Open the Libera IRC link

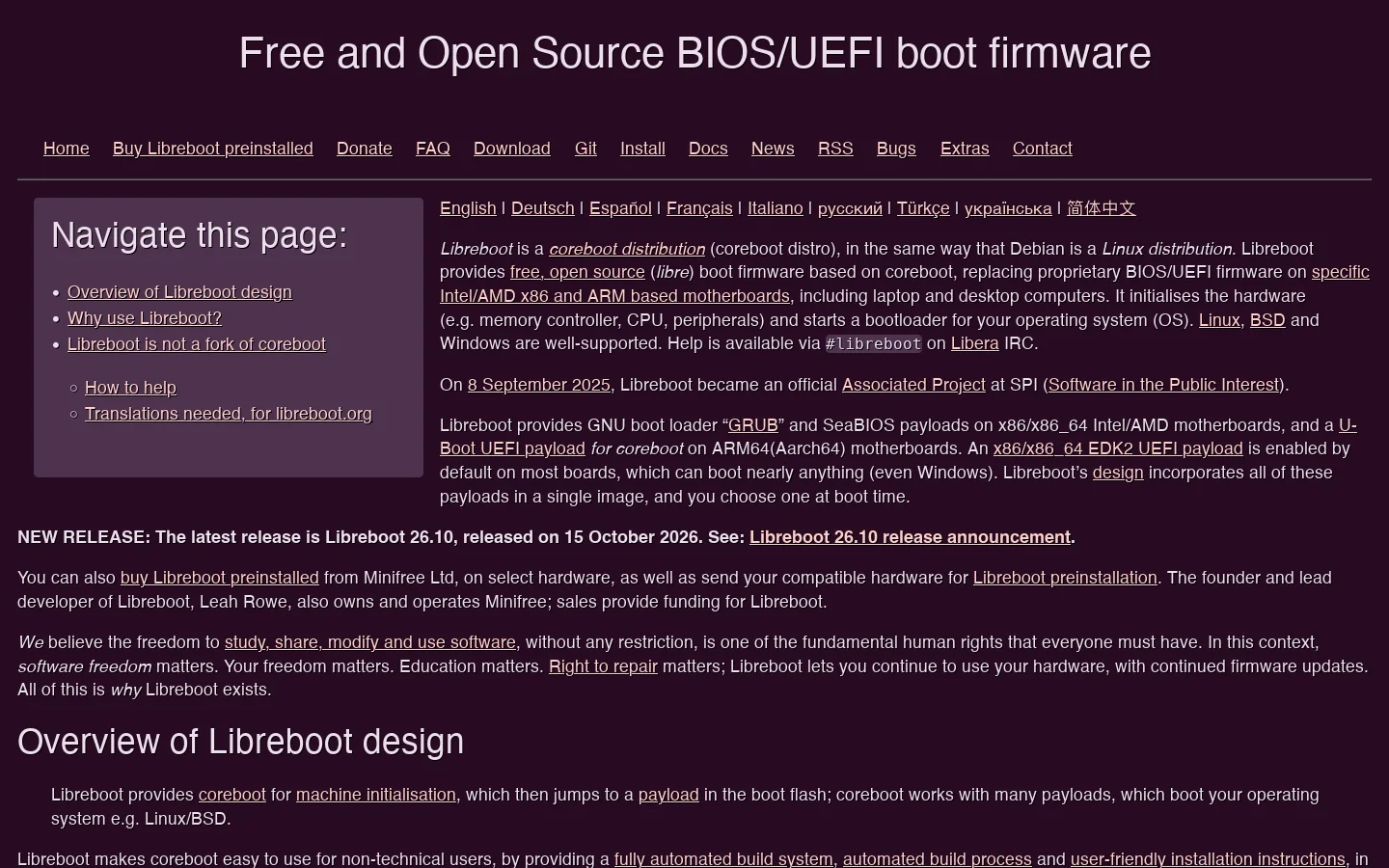pyautogui.click(x=974, y=343)
